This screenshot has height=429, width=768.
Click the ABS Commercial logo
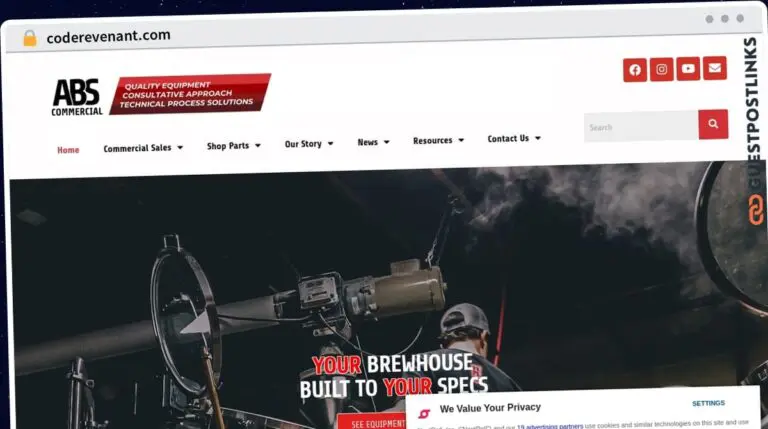pos(77,97)
